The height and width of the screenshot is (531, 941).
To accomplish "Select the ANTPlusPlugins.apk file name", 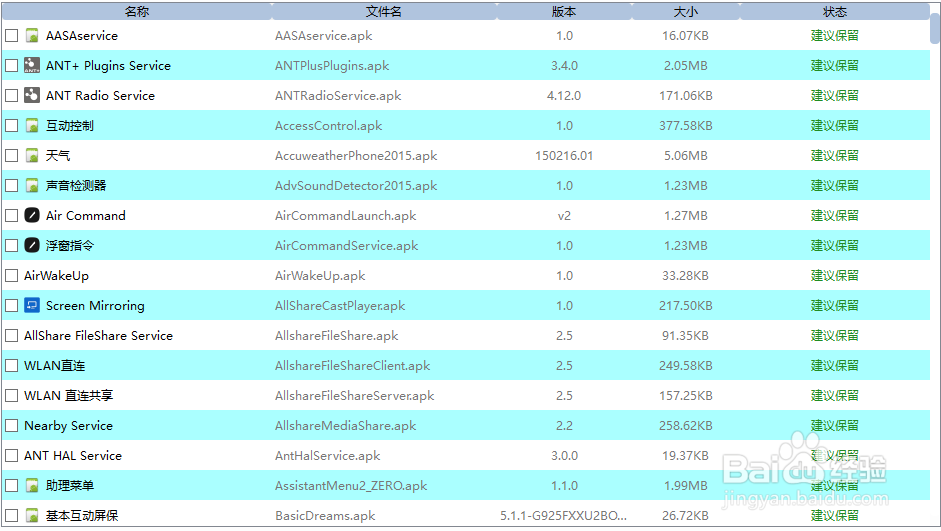I will pos(332,65).
